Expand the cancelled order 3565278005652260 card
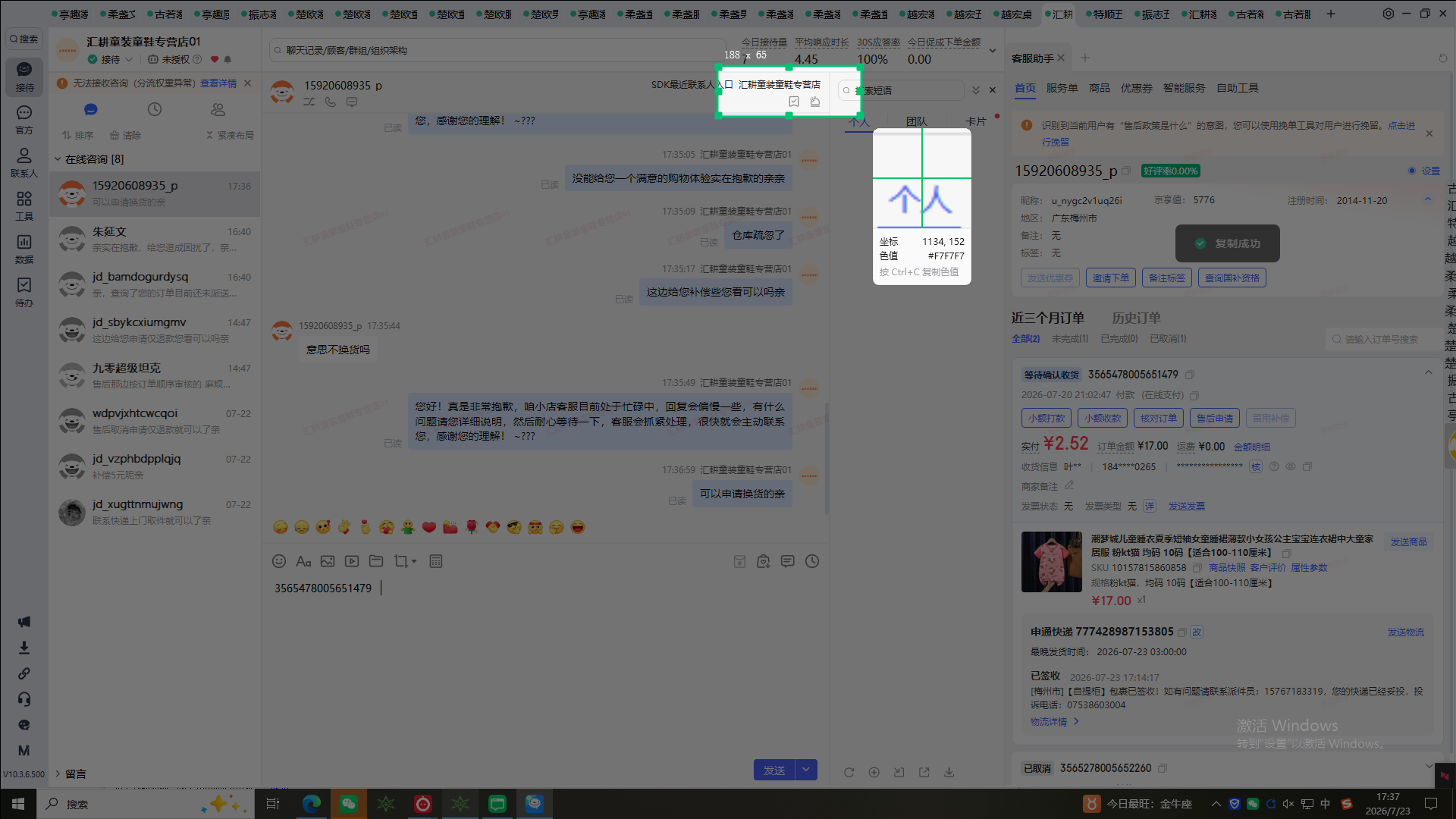 click(x=1429, y=766)
